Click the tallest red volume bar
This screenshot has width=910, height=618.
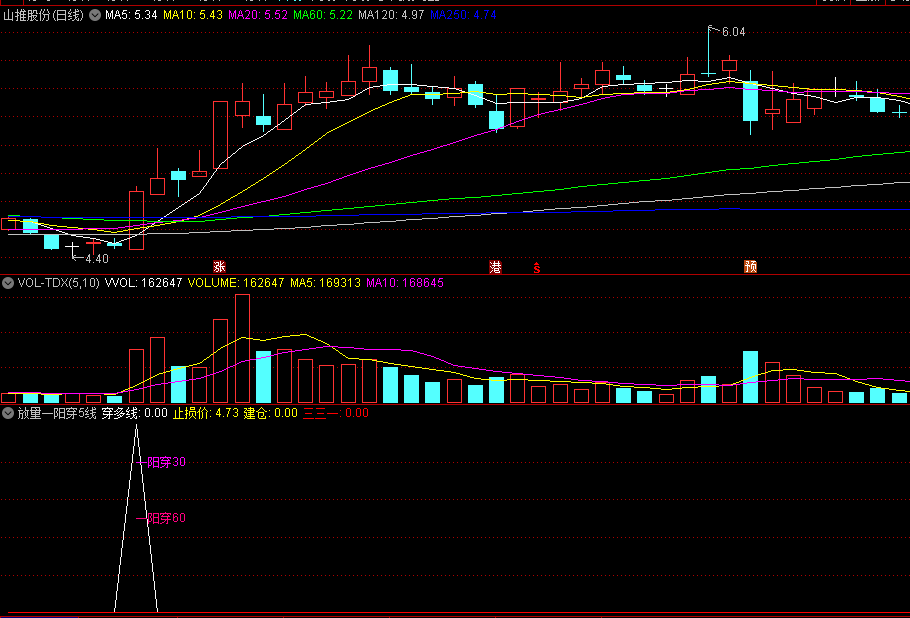tap(243, 349)
